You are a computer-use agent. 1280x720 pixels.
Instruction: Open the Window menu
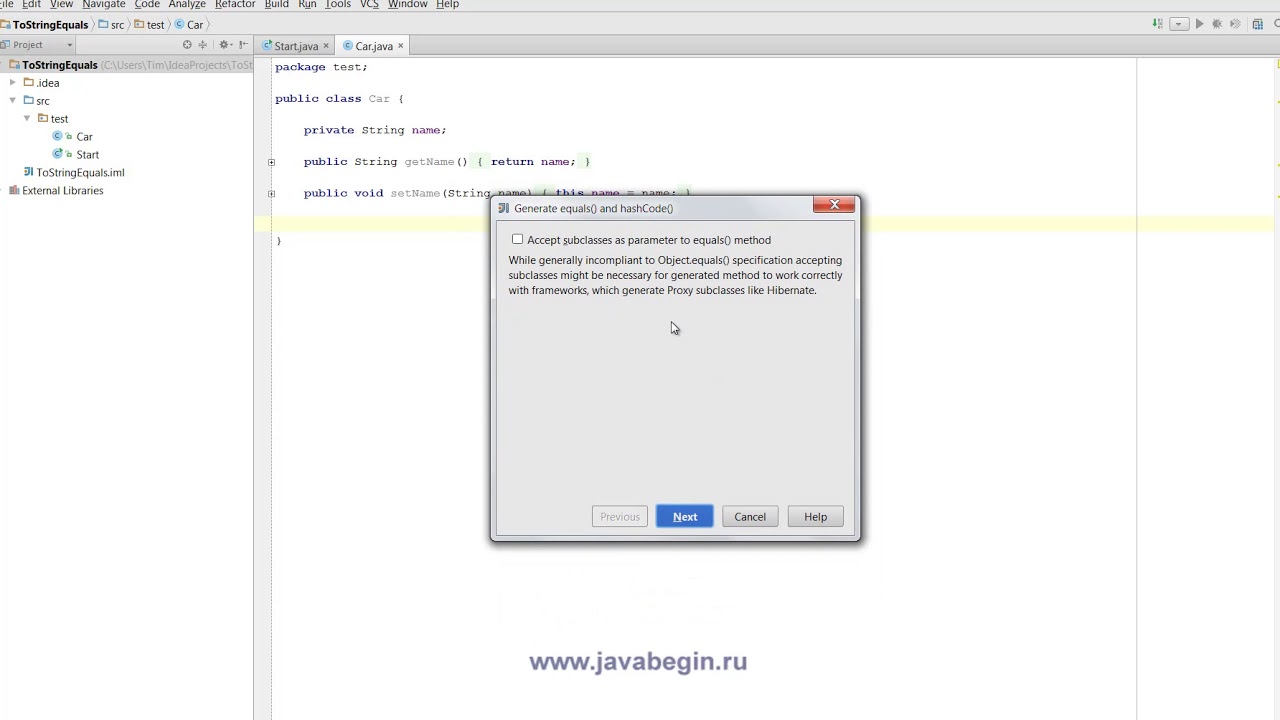pyautogui.click(x=407, y=4)
